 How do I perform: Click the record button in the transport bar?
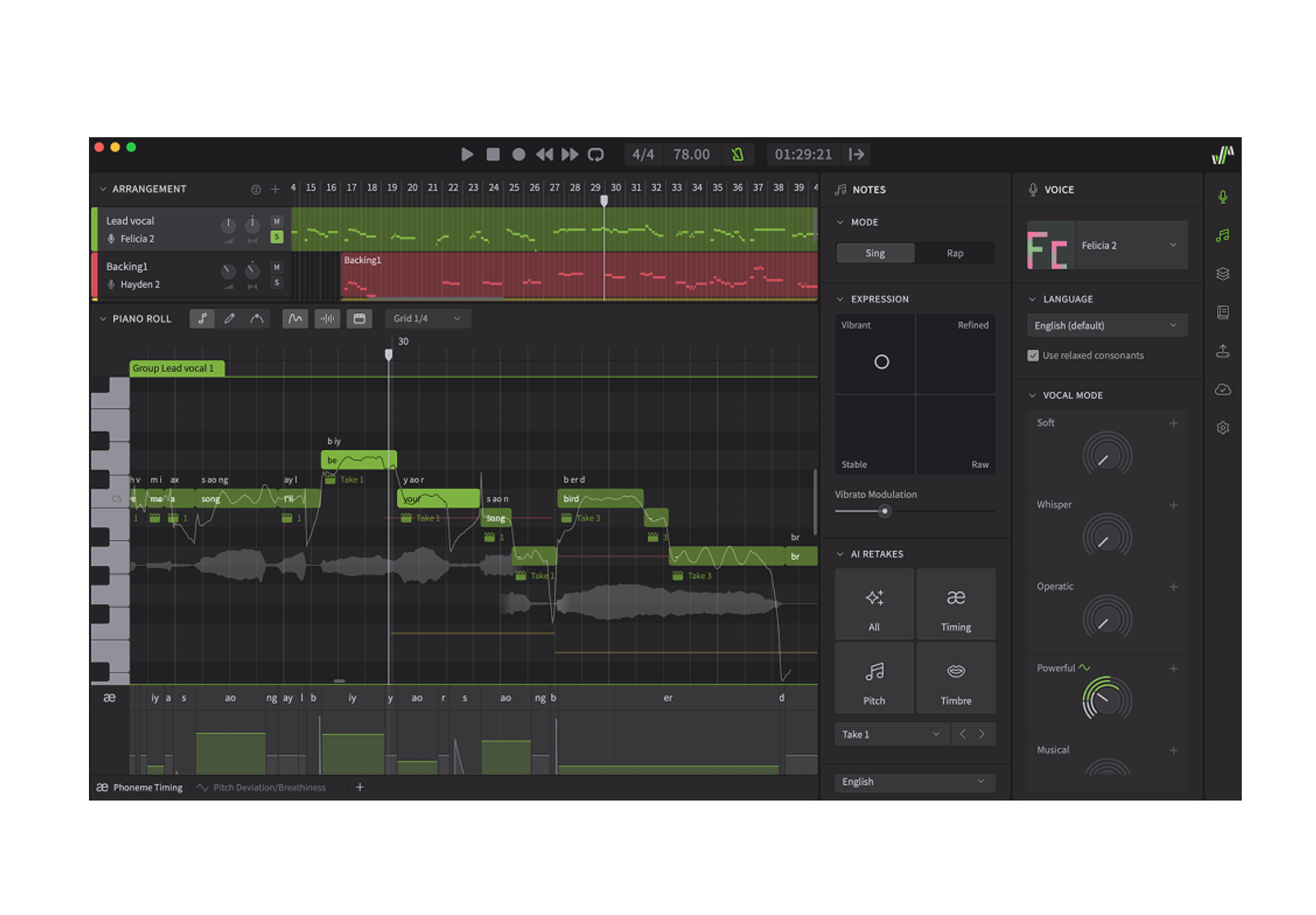[519, 154]
